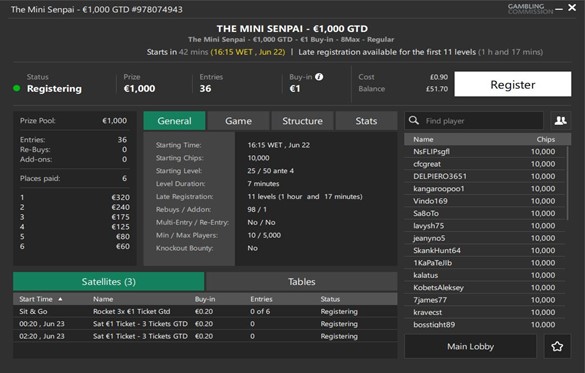The width and height of the screenshot is (585, 373).
Task: Click the search magnifier icon
Action: point(414,120)
